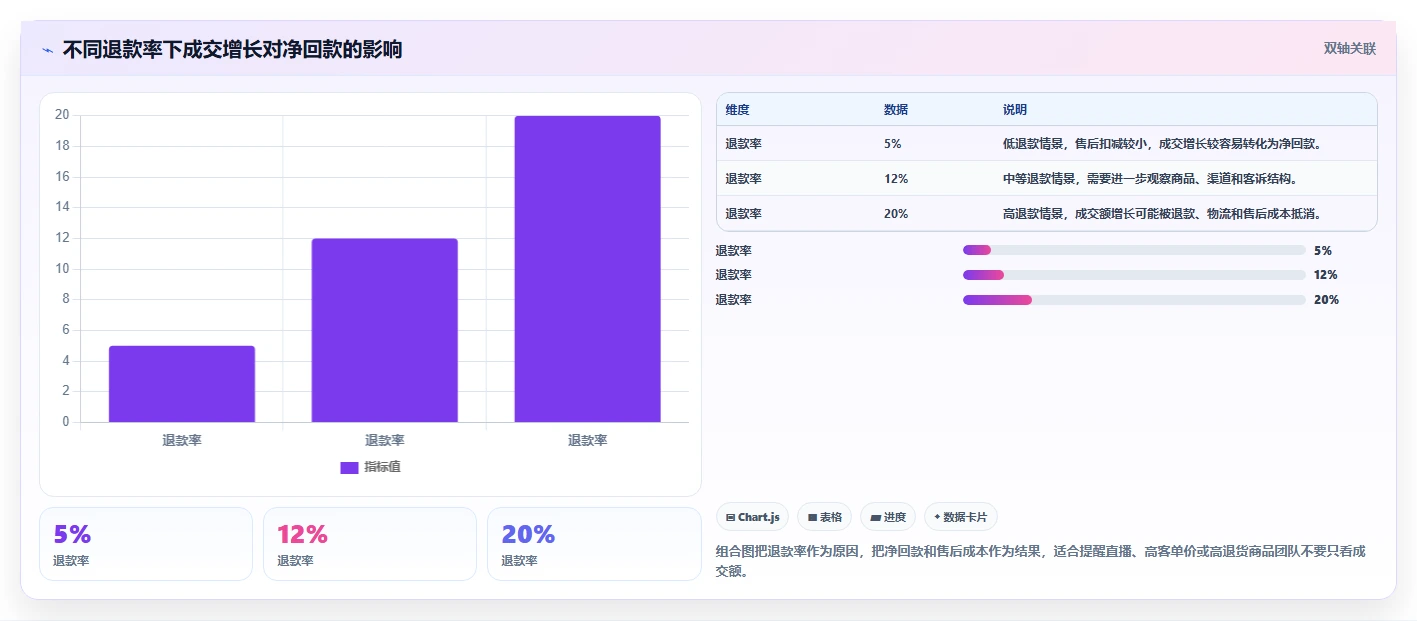Click the description starting 低退款情景
This screenshot has height=621, width=1417.
1163,144
